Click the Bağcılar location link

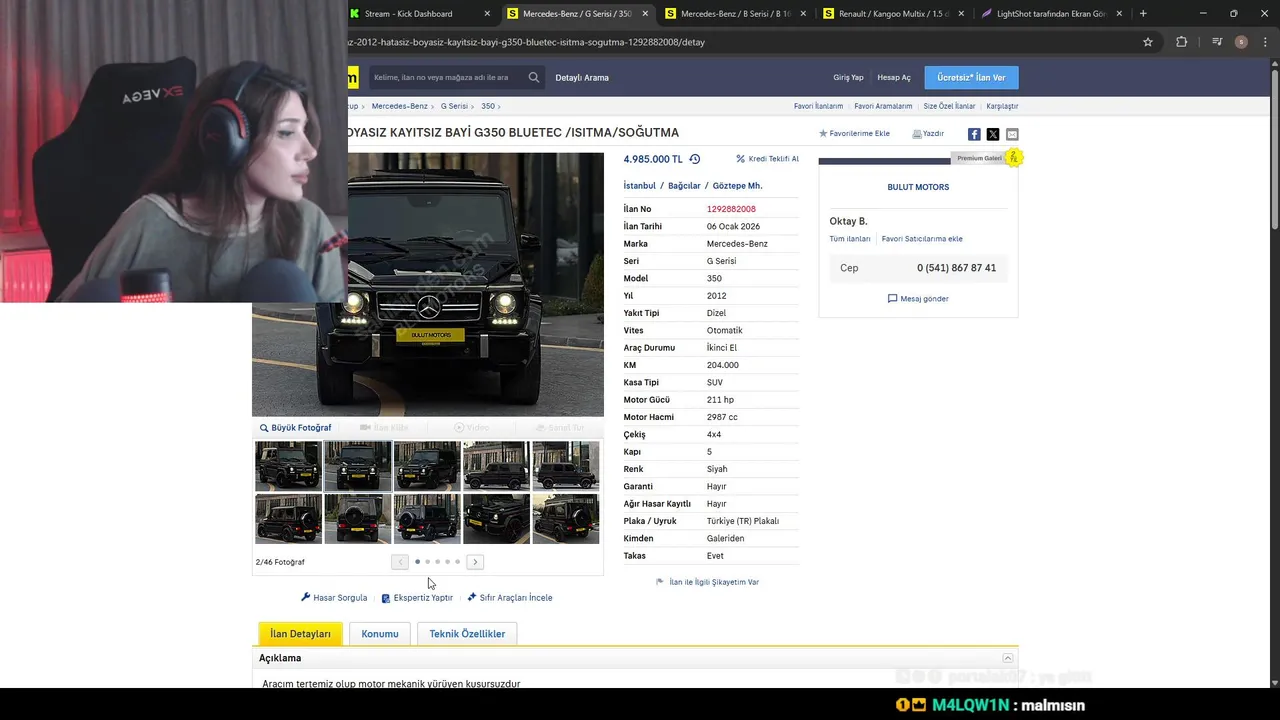(684, 186)
